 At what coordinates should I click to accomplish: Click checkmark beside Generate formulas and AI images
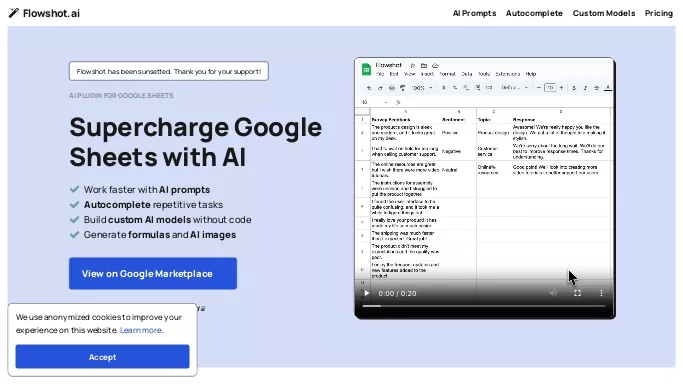coord(74,235)
